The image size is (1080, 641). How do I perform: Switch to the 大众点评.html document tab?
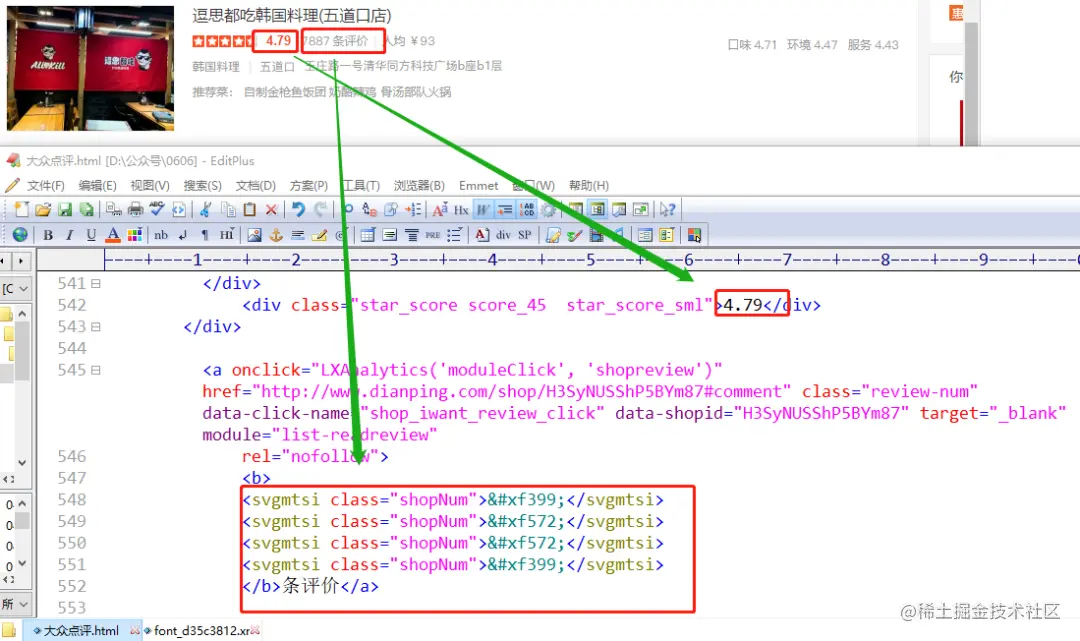click(81, 631)
